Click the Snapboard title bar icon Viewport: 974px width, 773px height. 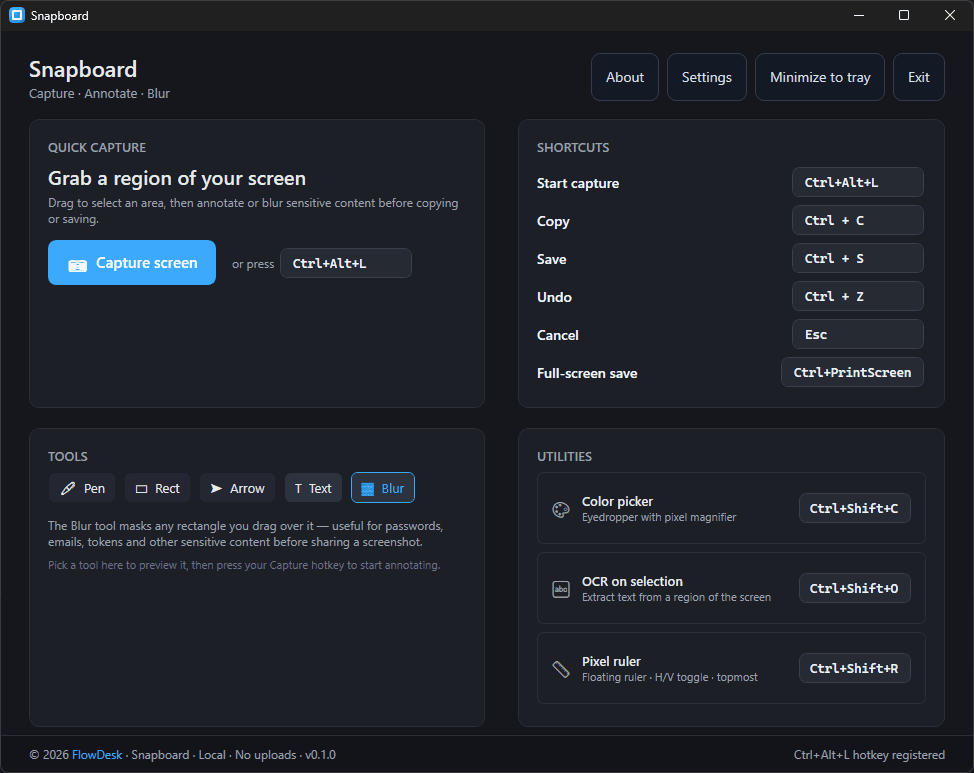tap(15, 15)
